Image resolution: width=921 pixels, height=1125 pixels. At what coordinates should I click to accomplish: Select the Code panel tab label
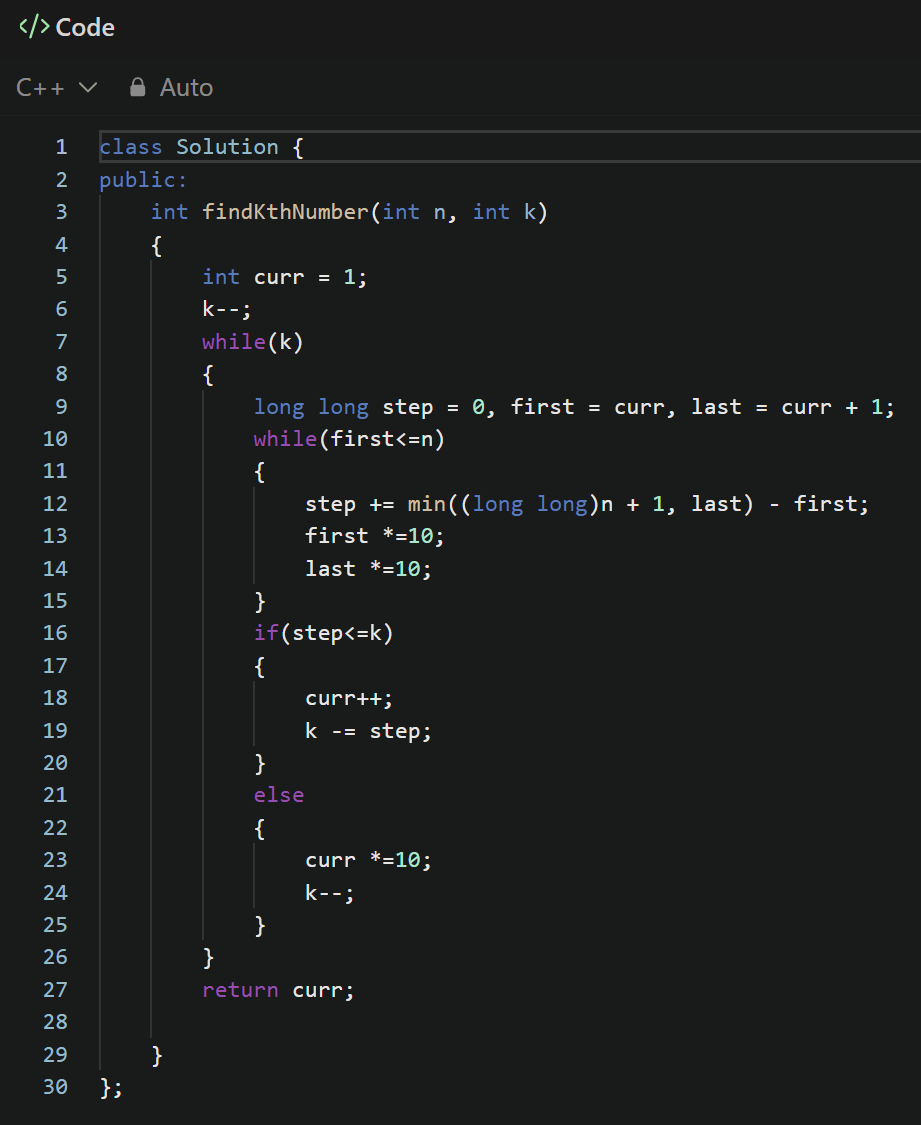pos(85,28)
